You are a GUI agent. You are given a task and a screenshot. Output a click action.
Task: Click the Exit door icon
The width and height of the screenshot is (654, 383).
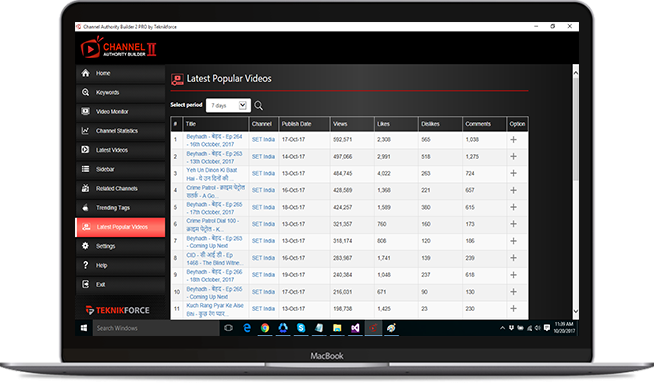tap(86, 284)
